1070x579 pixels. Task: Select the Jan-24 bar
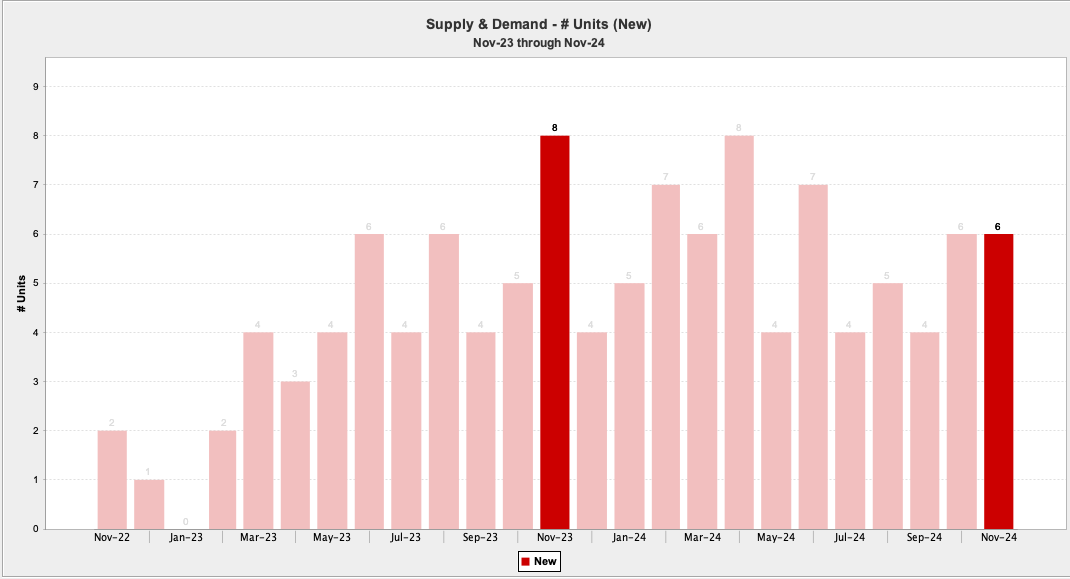(628, 406)
